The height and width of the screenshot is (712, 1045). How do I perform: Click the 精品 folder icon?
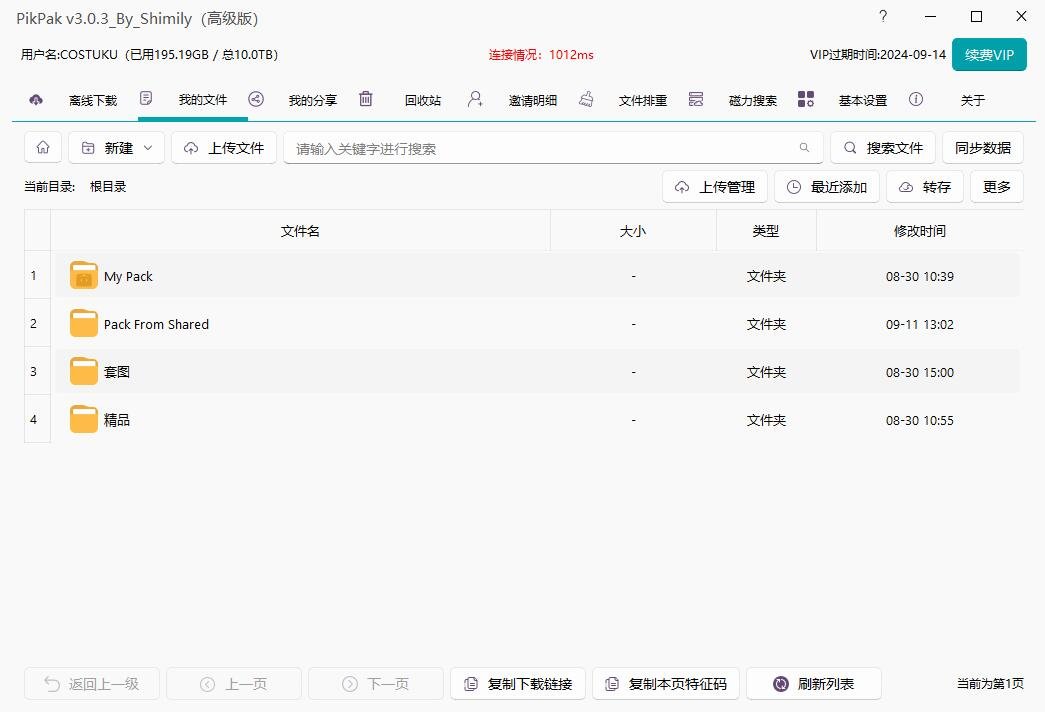pos(84,420)
